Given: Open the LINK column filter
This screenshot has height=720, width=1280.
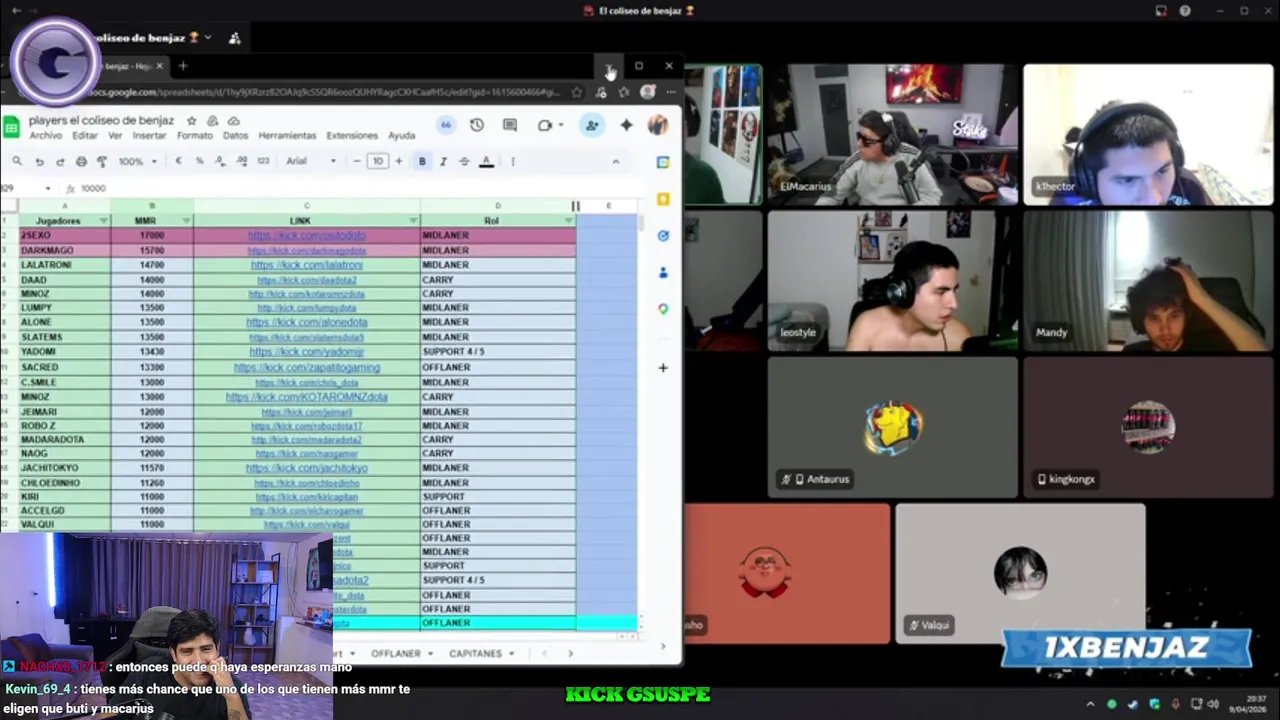Looking at the screenshot, I should (413, 221).
